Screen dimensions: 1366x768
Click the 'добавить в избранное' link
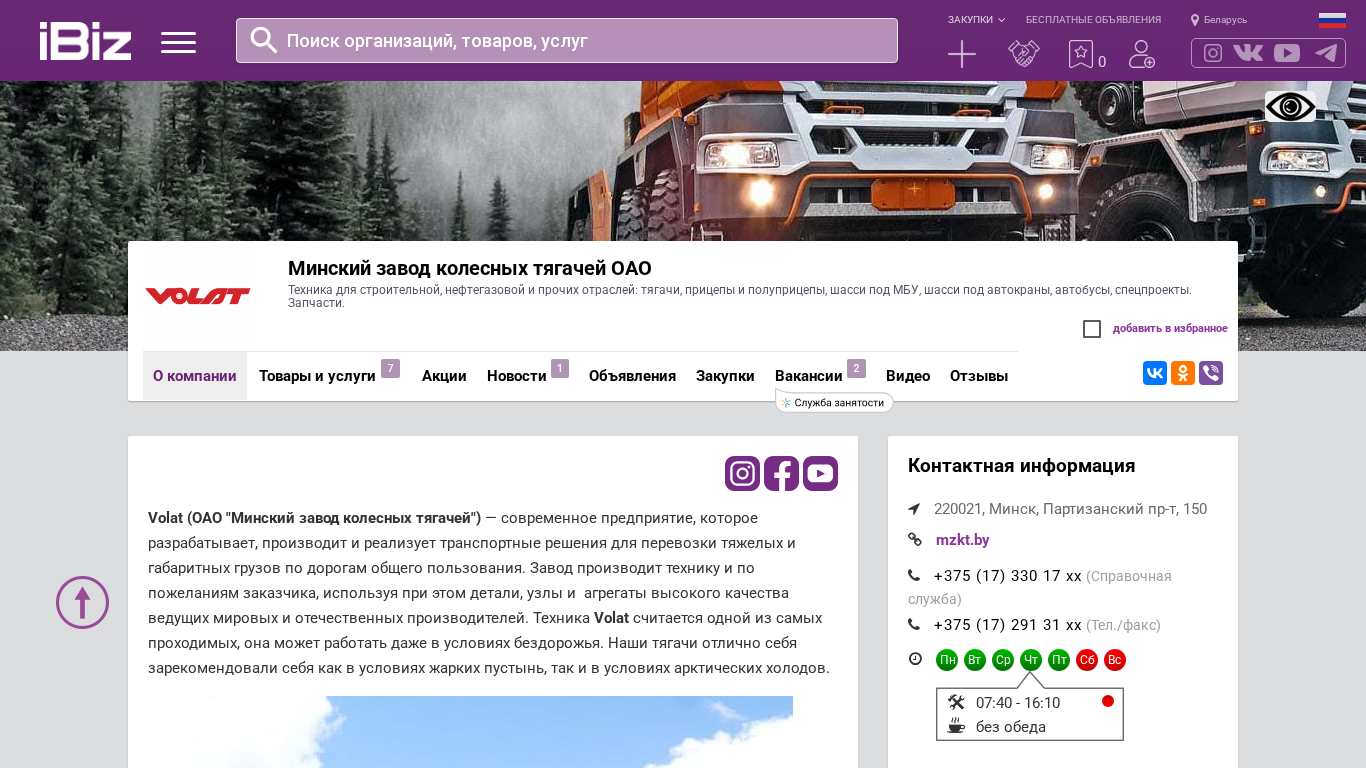pyautogui.click(x=1170, y=329)
